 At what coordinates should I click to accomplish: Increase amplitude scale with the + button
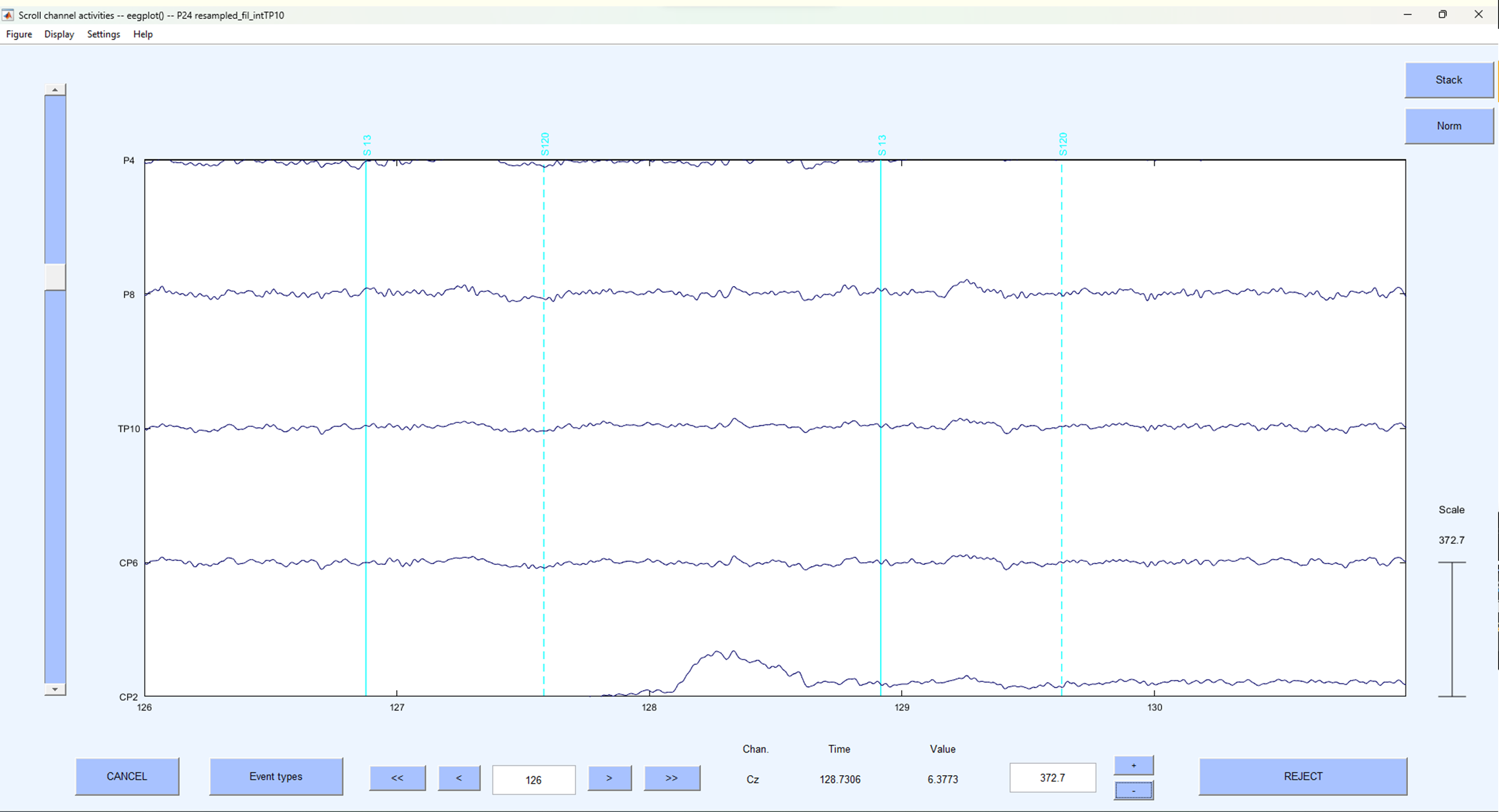coord(1134,765)
